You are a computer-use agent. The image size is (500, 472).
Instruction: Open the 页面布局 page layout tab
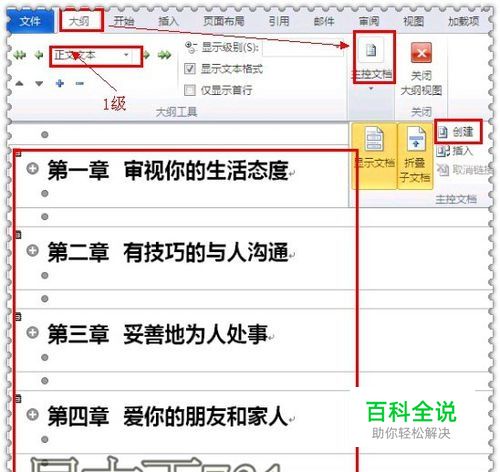224,21
